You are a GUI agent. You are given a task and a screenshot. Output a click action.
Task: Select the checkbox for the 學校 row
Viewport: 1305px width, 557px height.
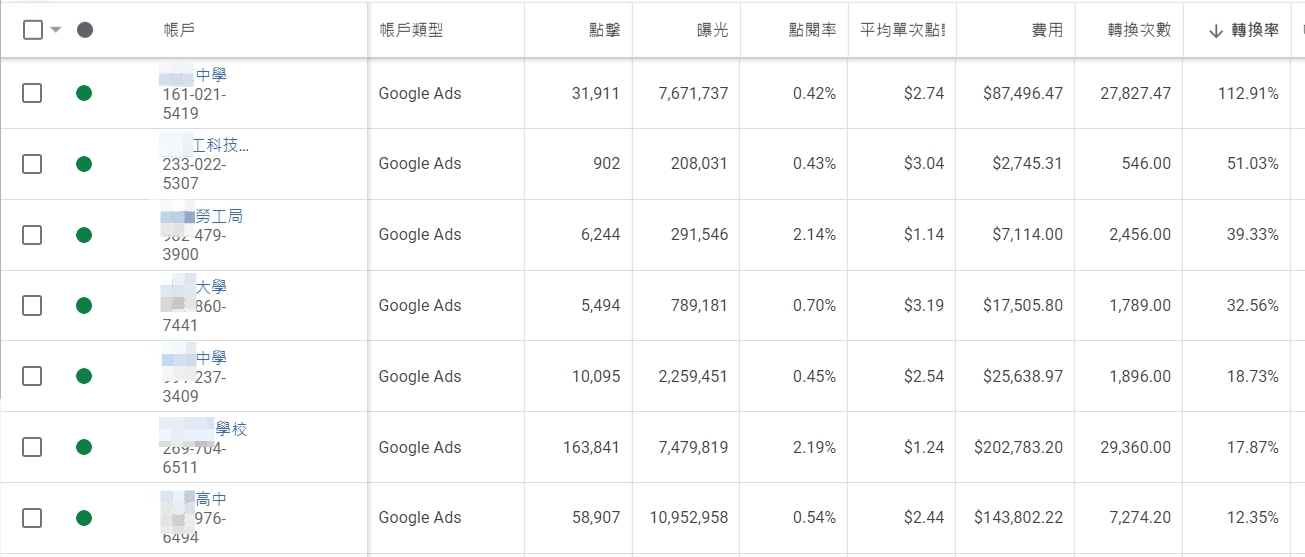32,447
